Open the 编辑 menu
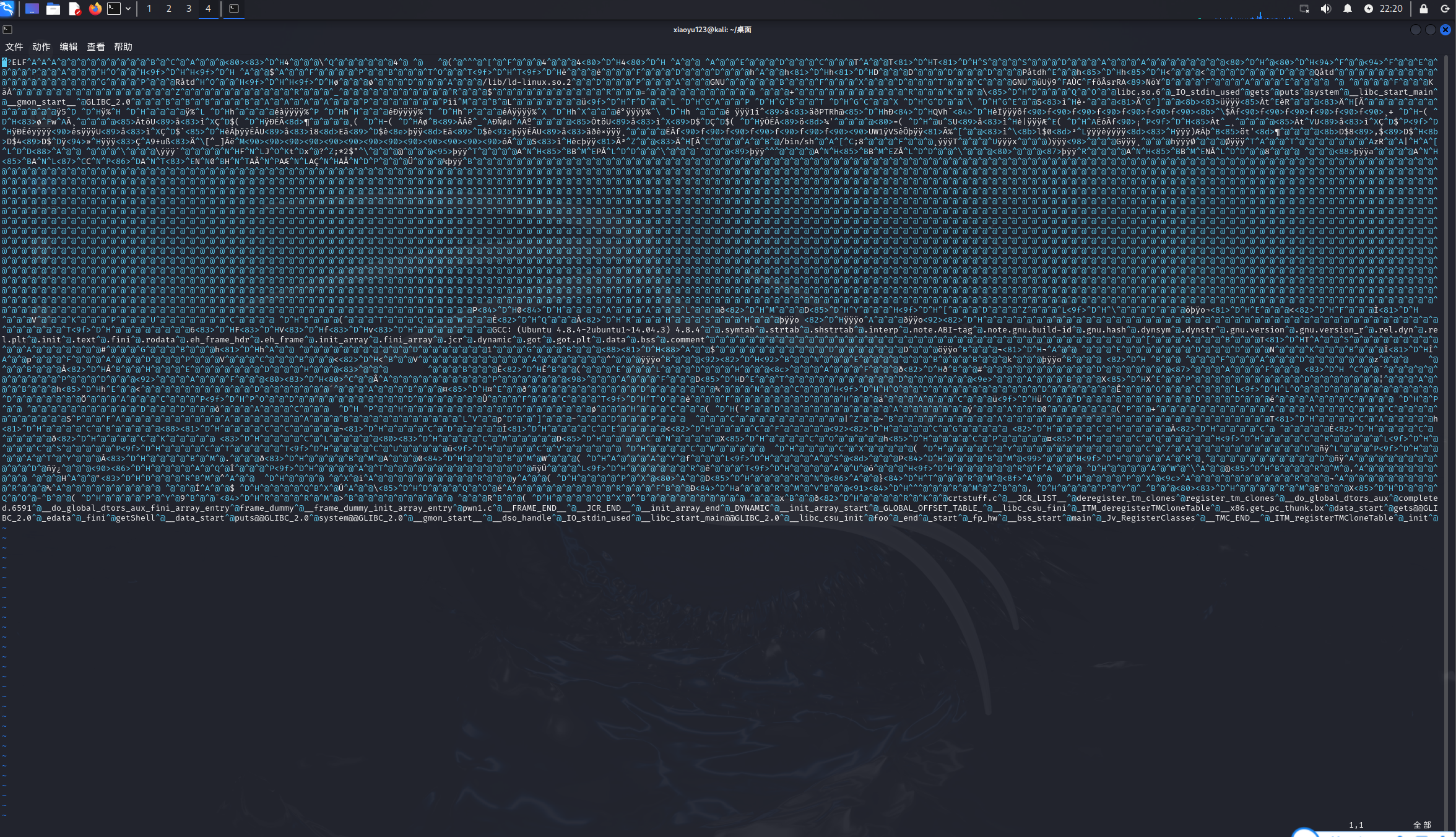The image size is (1456, 837). [x=68, y=47]
